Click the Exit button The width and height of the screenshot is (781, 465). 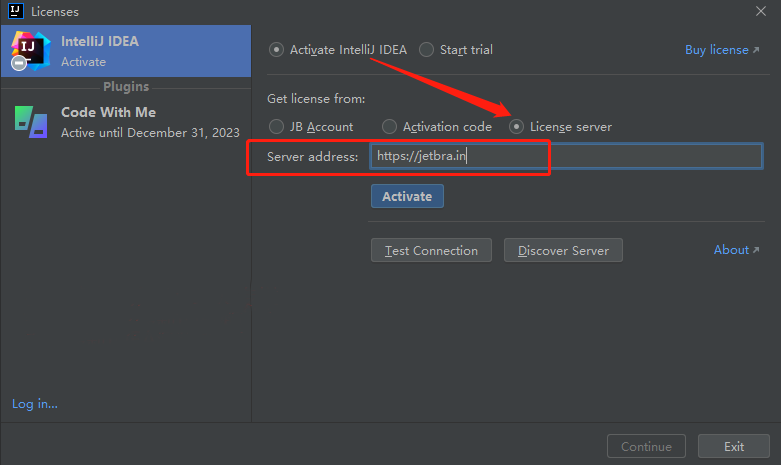click(734, 446)
